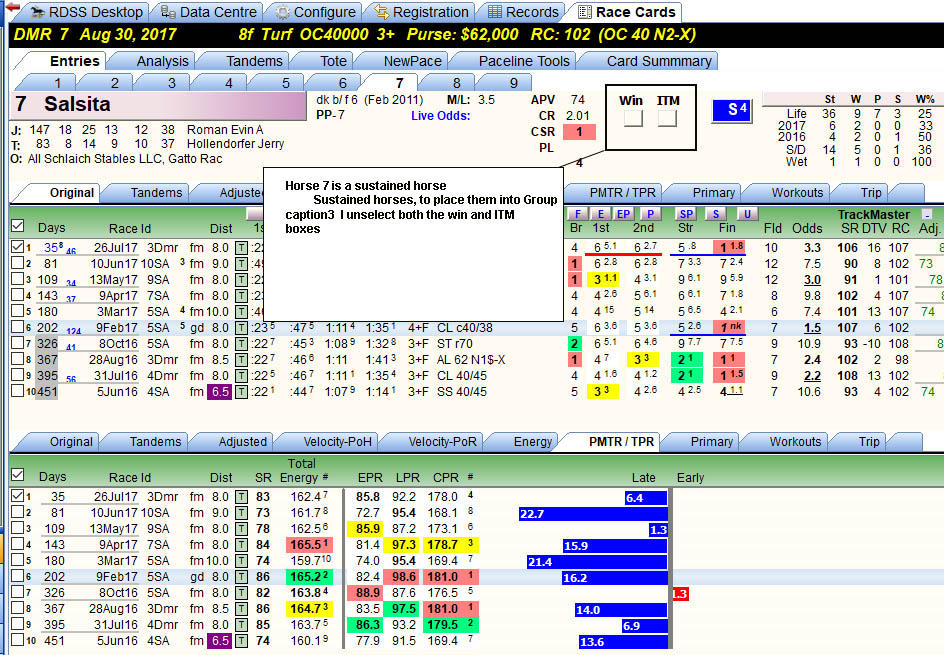Click the race class CL c40/38 cell
944x655 pixels.
[464, 328]
